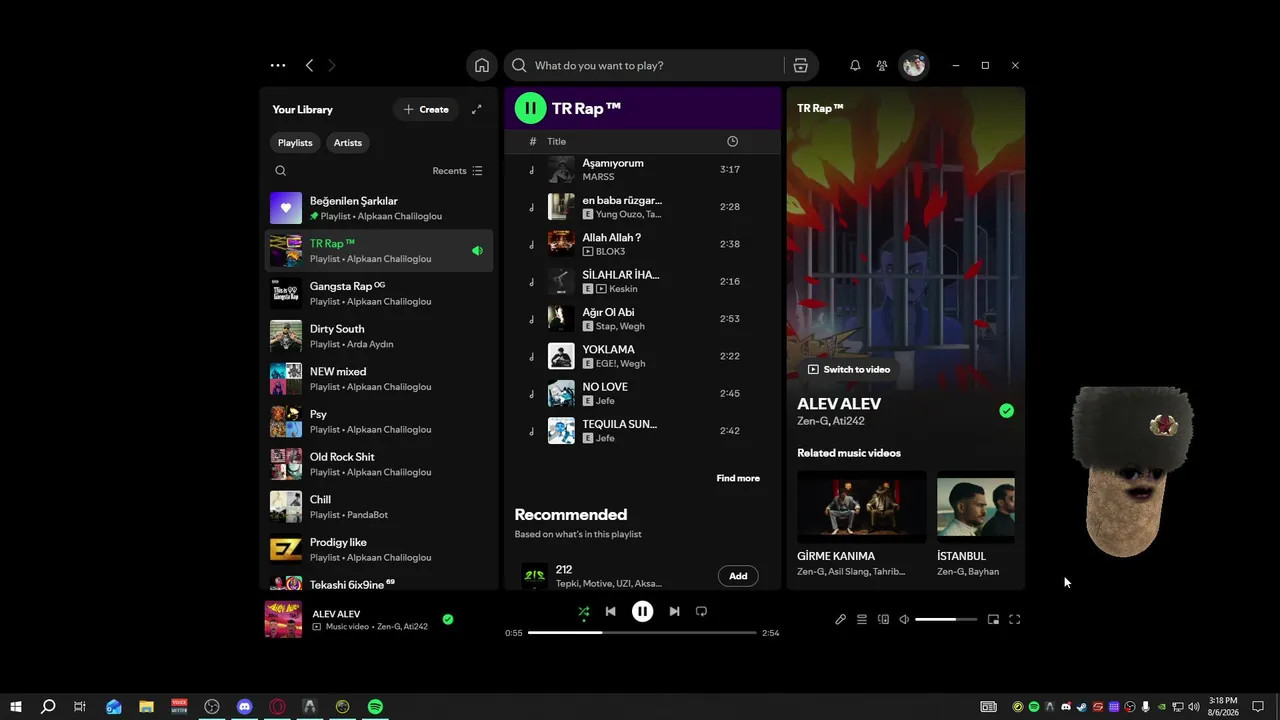
Task: Go to the previous track
Action: coord(610,611)
